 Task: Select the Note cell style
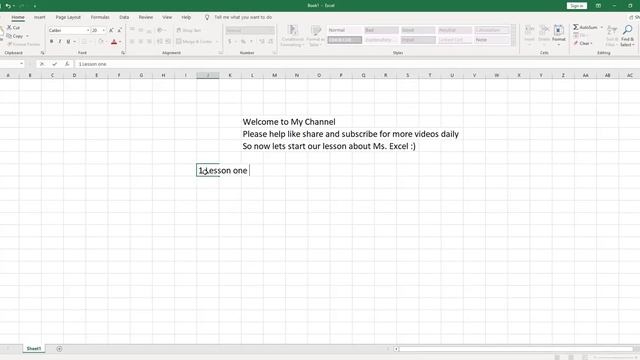[x=491, y=40]
